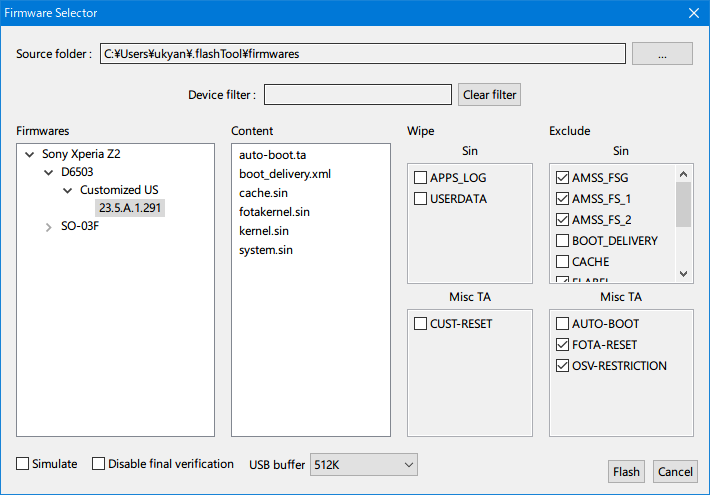Uncheck OSV-RESTRICTION in Exclude Misc TA
710x495 pixels.
click(562, 365)
